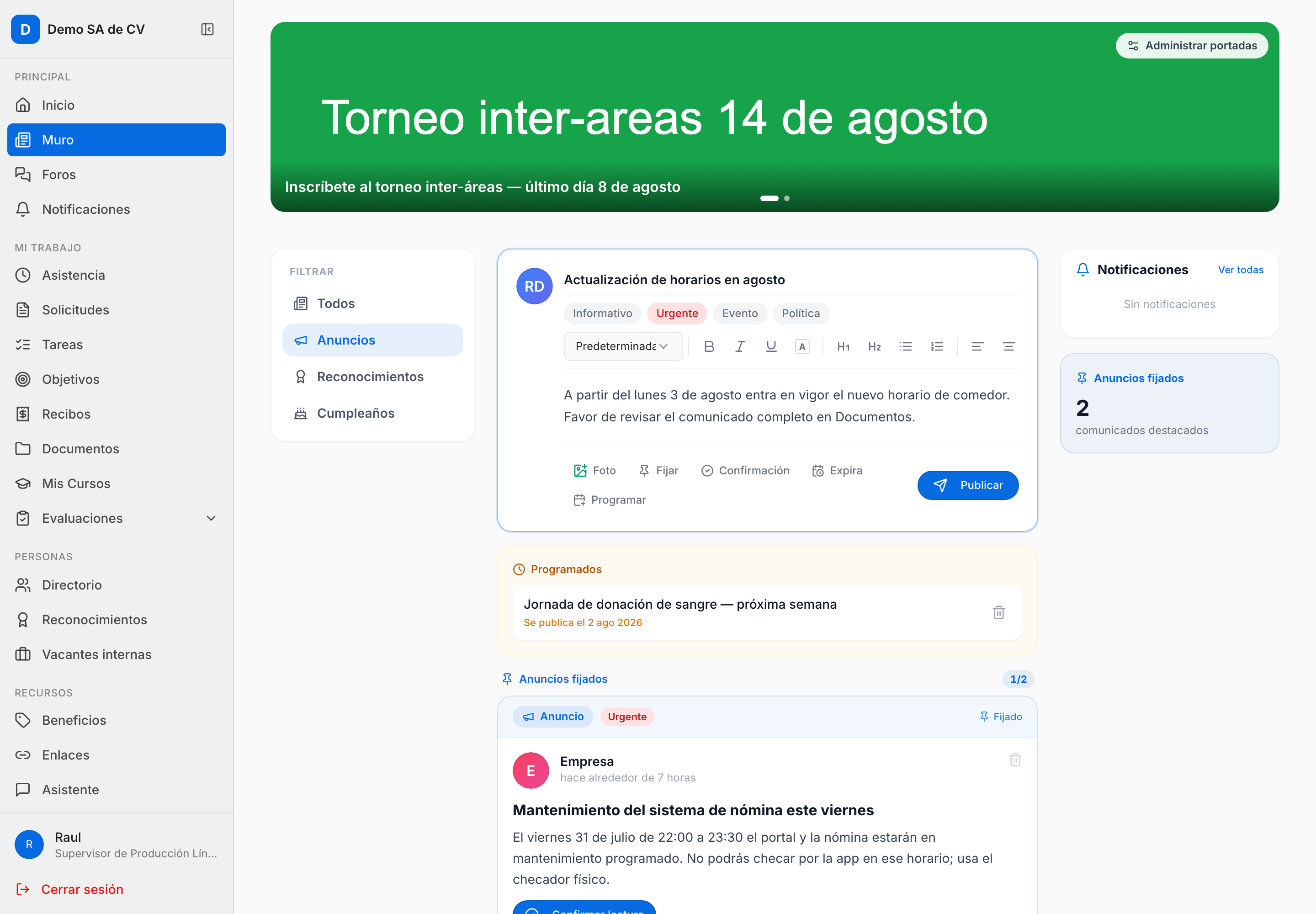Open Recibos in the sidebar
The image size is (1316, 914).
116,414
